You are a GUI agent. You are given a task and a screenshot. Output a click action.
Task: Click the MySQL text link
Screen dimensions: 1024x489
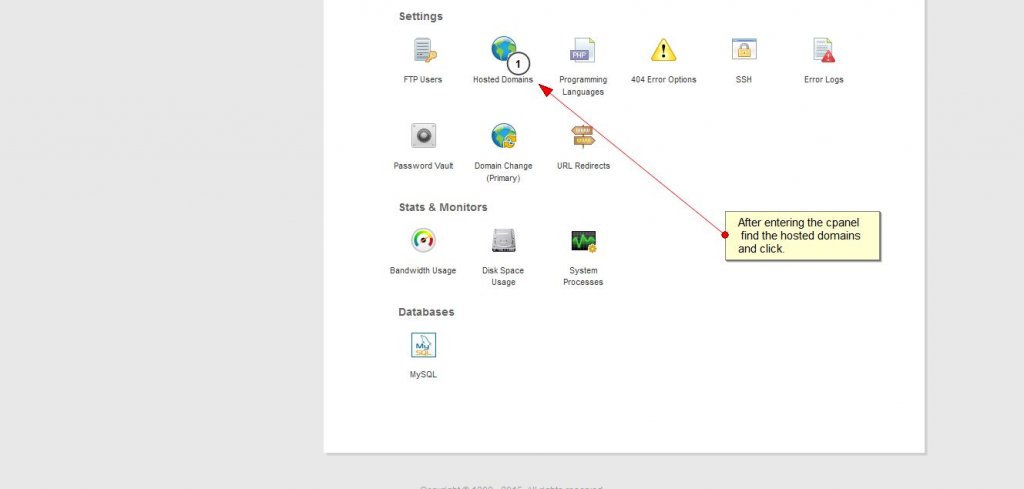point(423,375)
